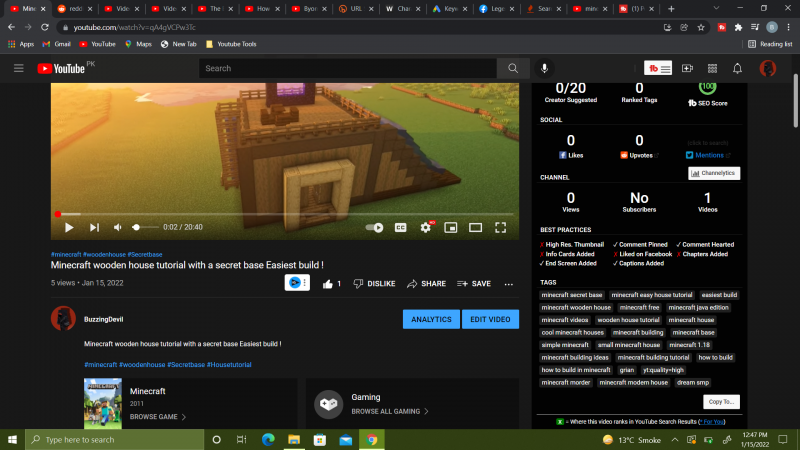Open the TubeBuddy menu in header
Screen dimensions: 800x450
pyautogui.click(x=658, y=68)
